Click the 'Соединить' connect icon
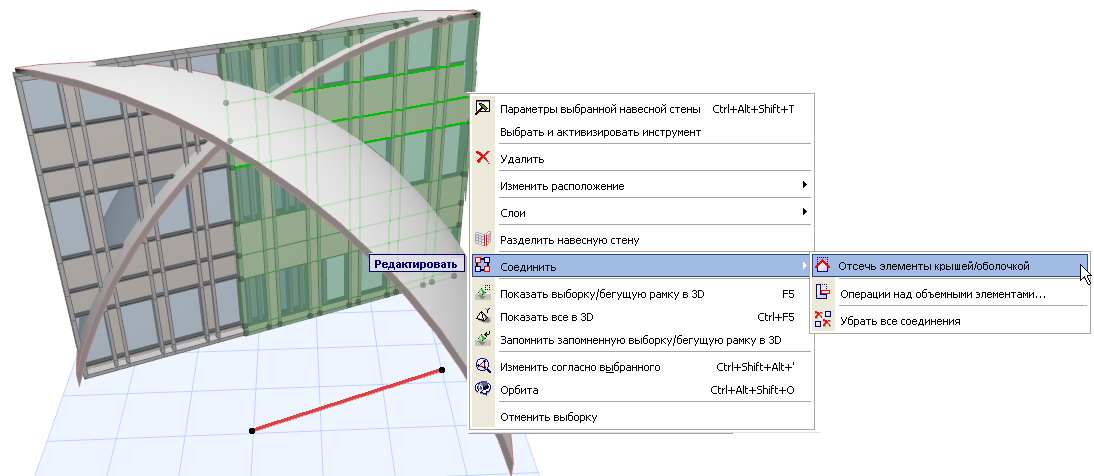Screen dimensions: 1094x476 pos(482,265)
